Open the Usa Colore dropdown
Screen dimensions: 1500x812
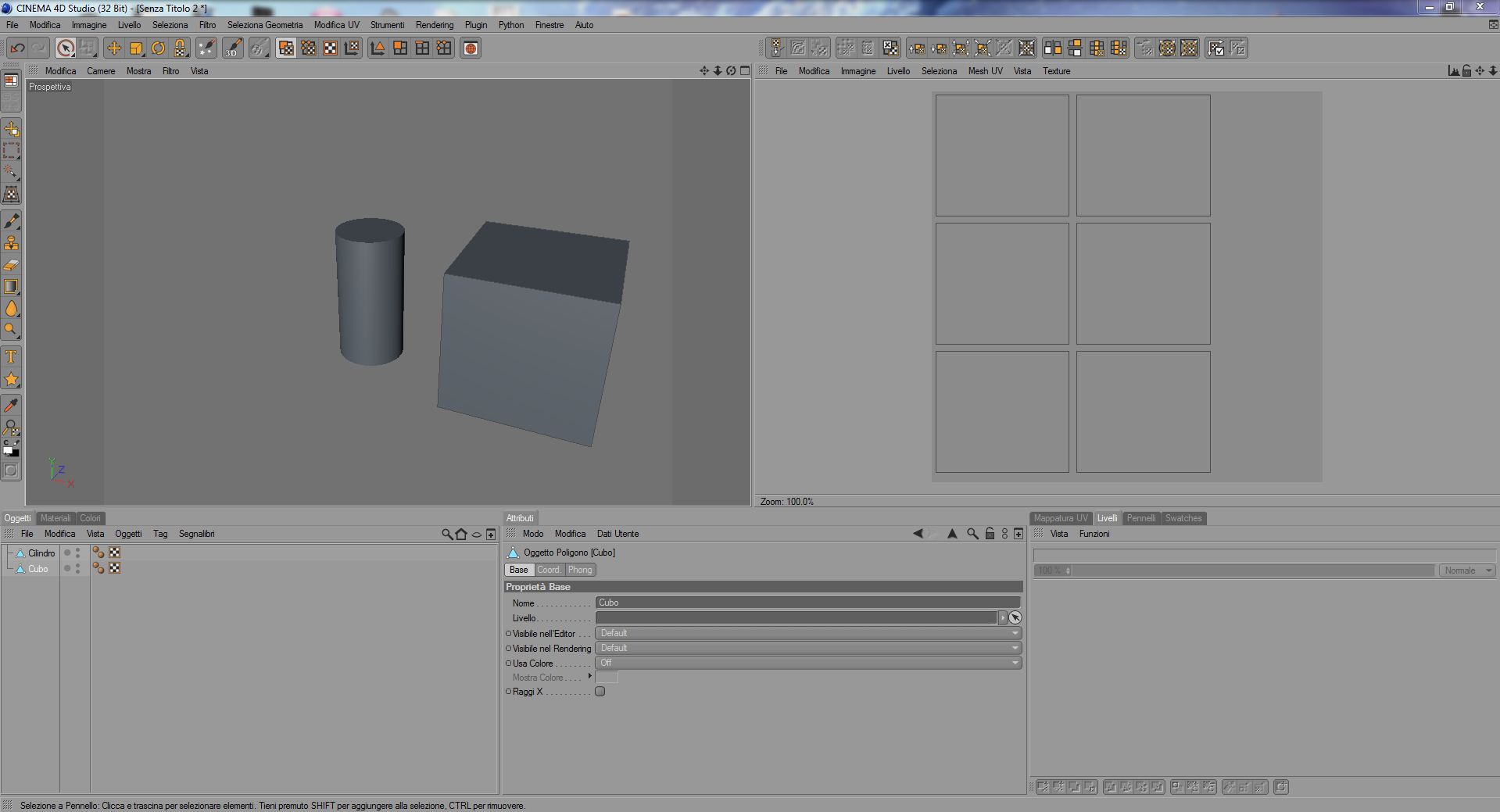(x=808, y=663)
